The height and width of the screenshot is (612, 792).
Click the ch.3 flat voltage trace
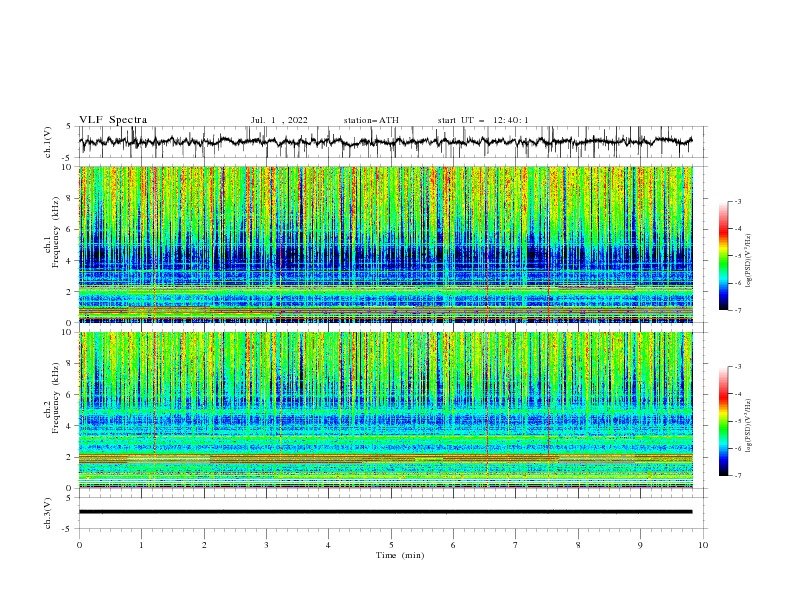click(385, 512)
